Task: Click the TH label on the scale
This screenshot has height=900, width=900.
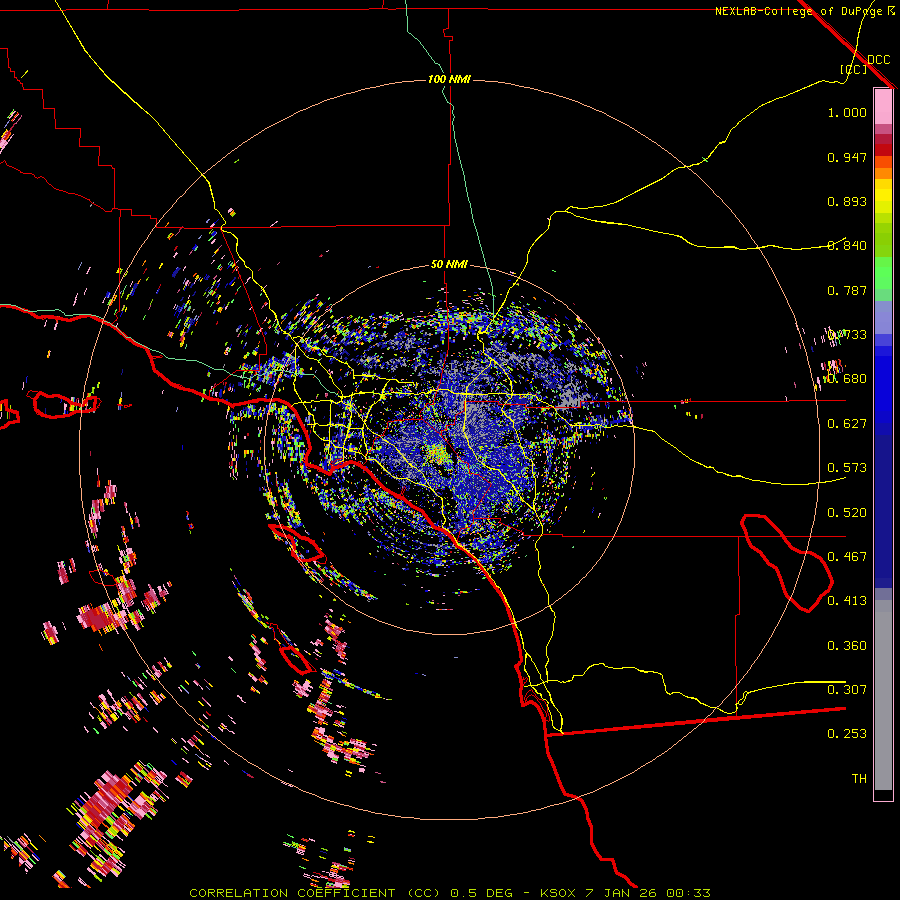Action: 859,779
